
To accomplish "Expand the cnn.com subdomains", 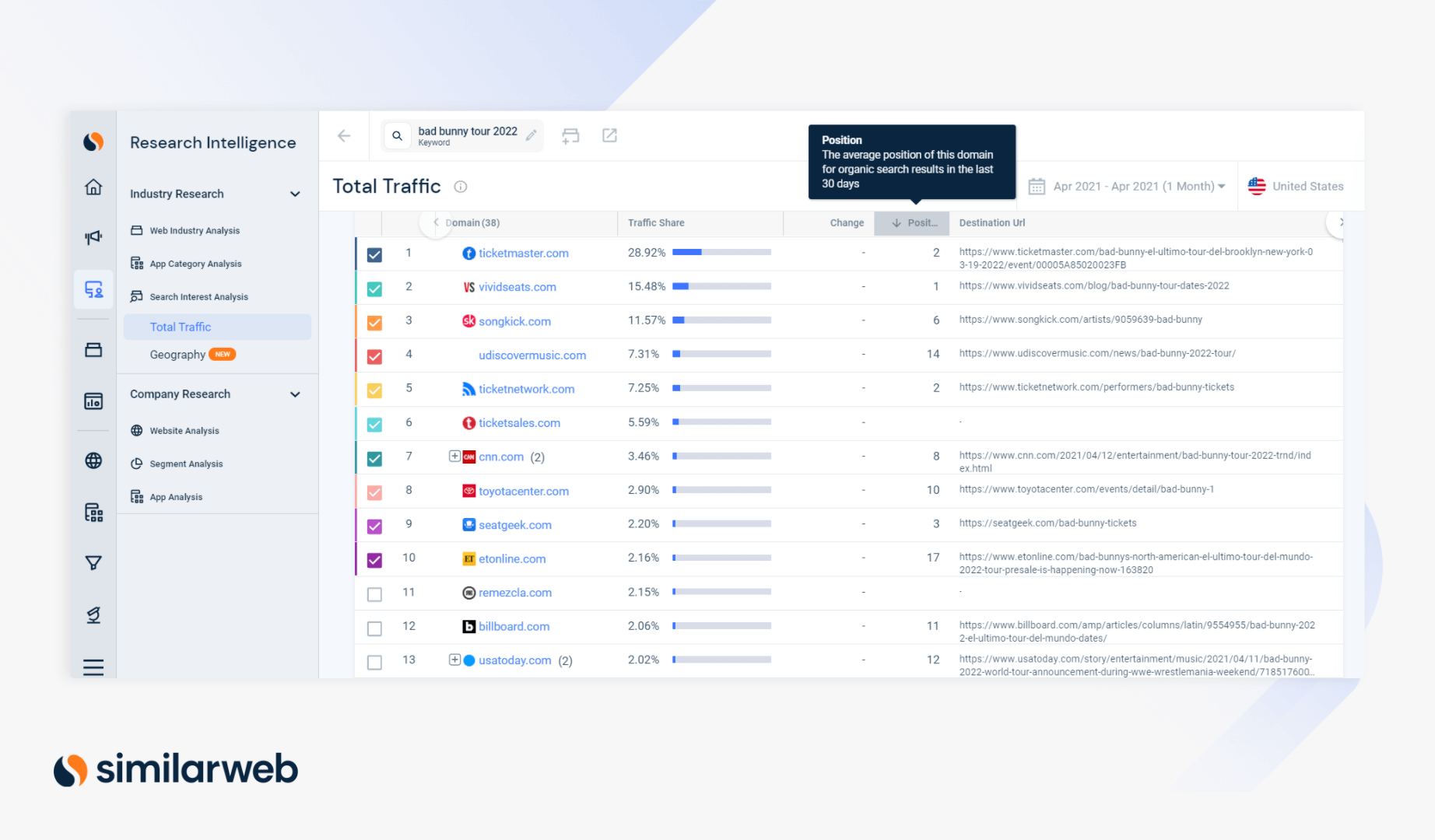I will 454,457.
